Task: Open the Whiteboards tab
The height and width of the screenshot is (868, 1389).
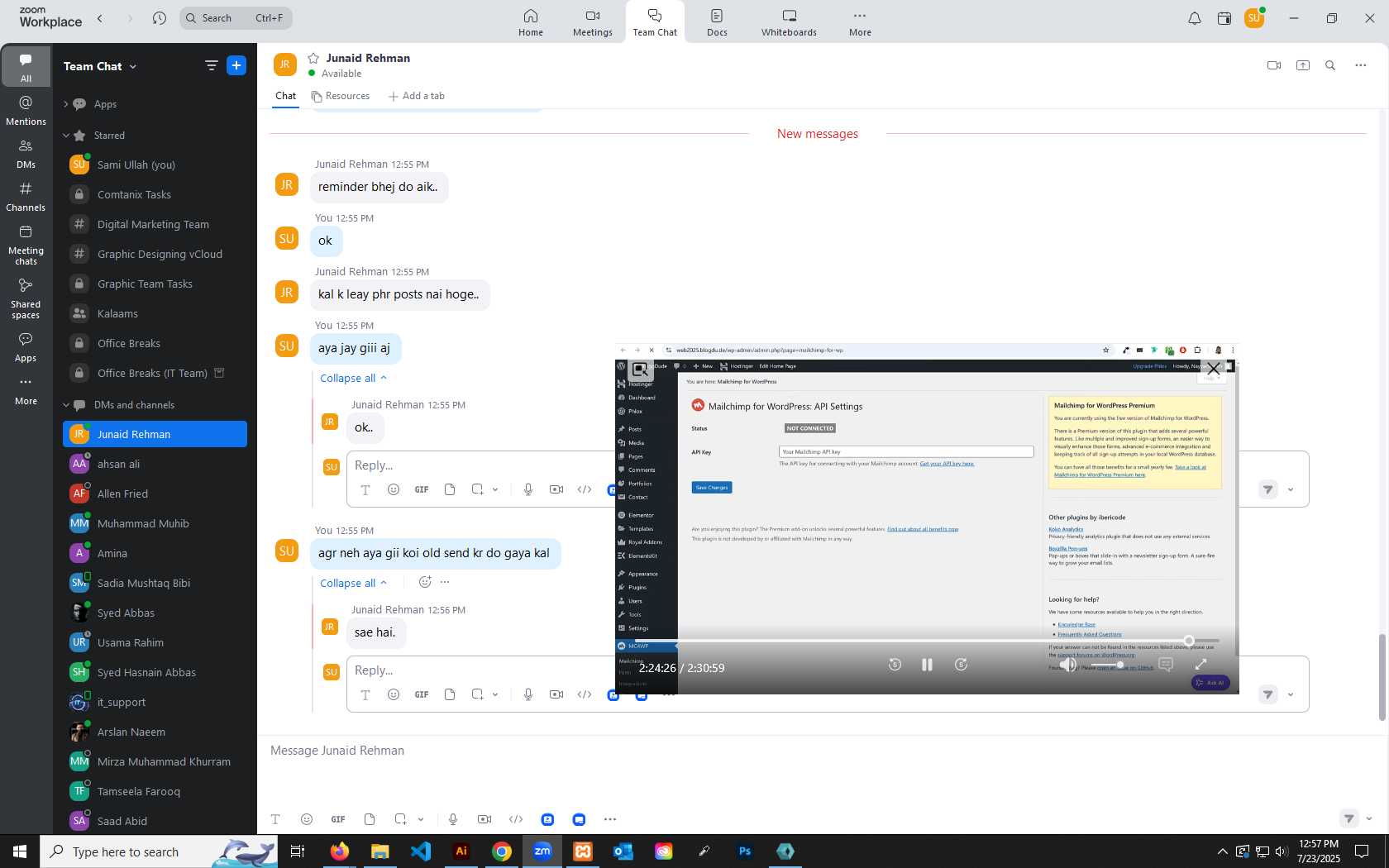Action: (789, 22)
